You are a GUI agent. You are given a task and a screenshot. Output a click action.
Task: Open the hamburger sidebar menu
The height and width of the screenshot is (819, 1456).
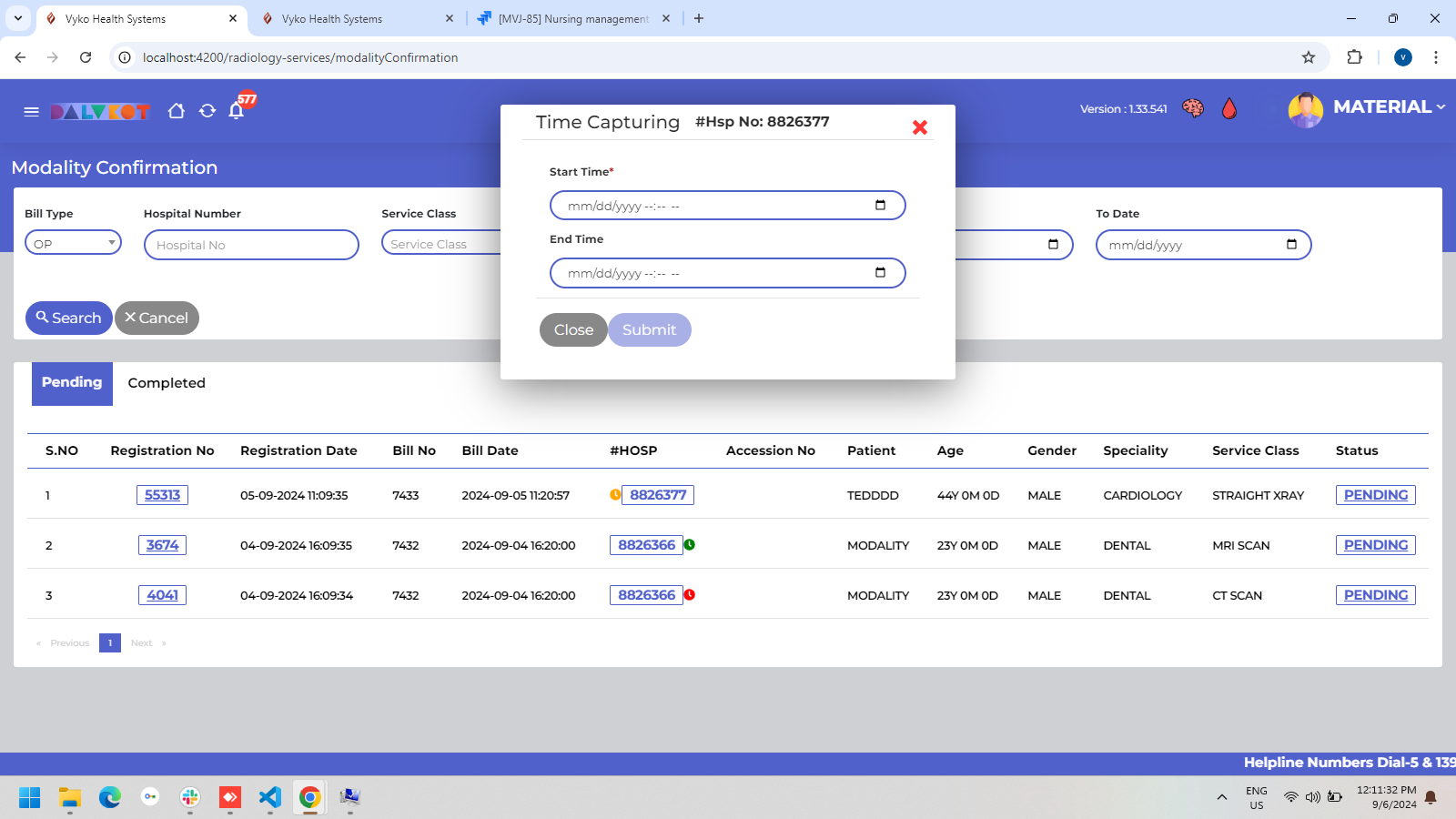[31, 111]
